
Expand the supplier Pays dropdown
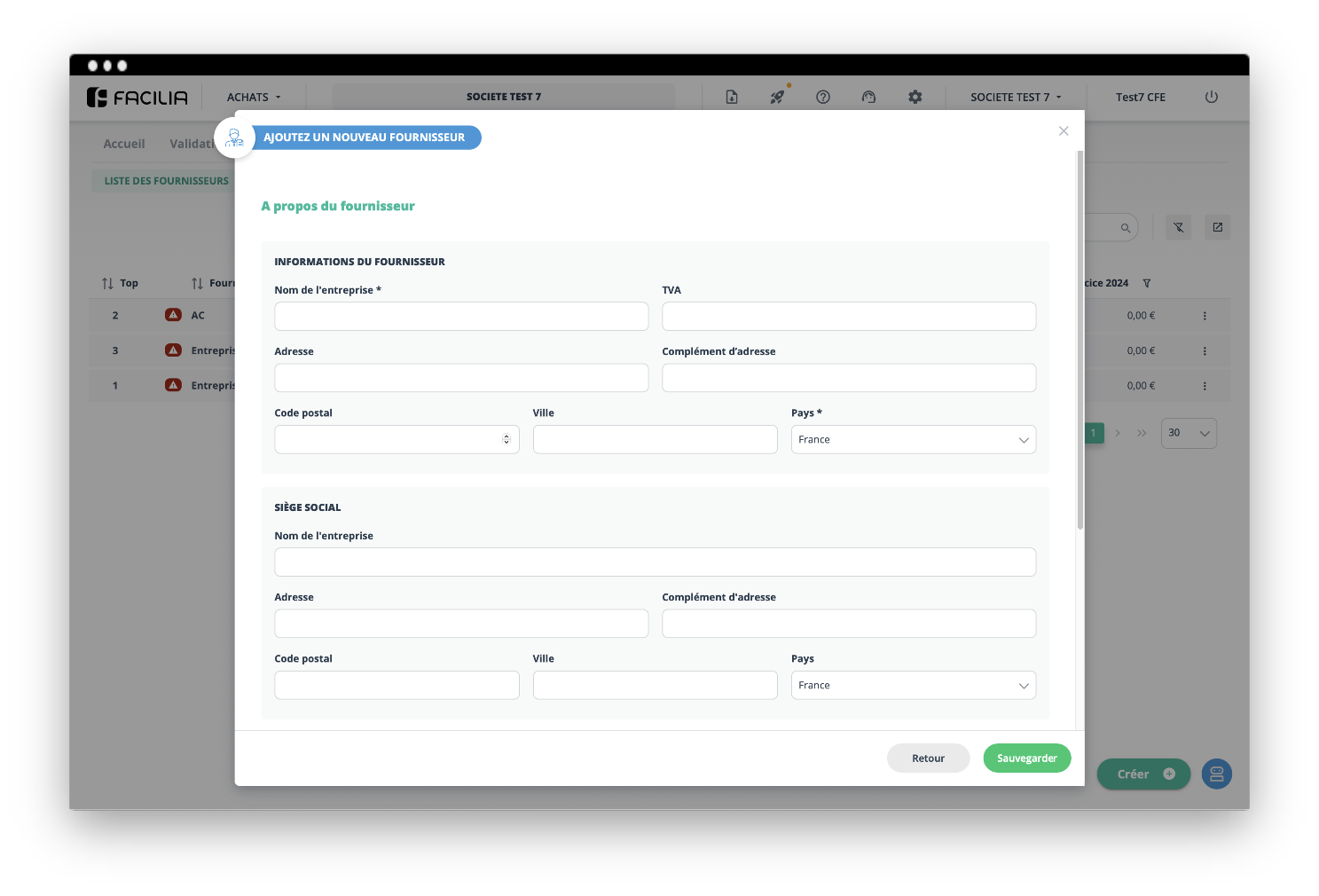point(913,440)
